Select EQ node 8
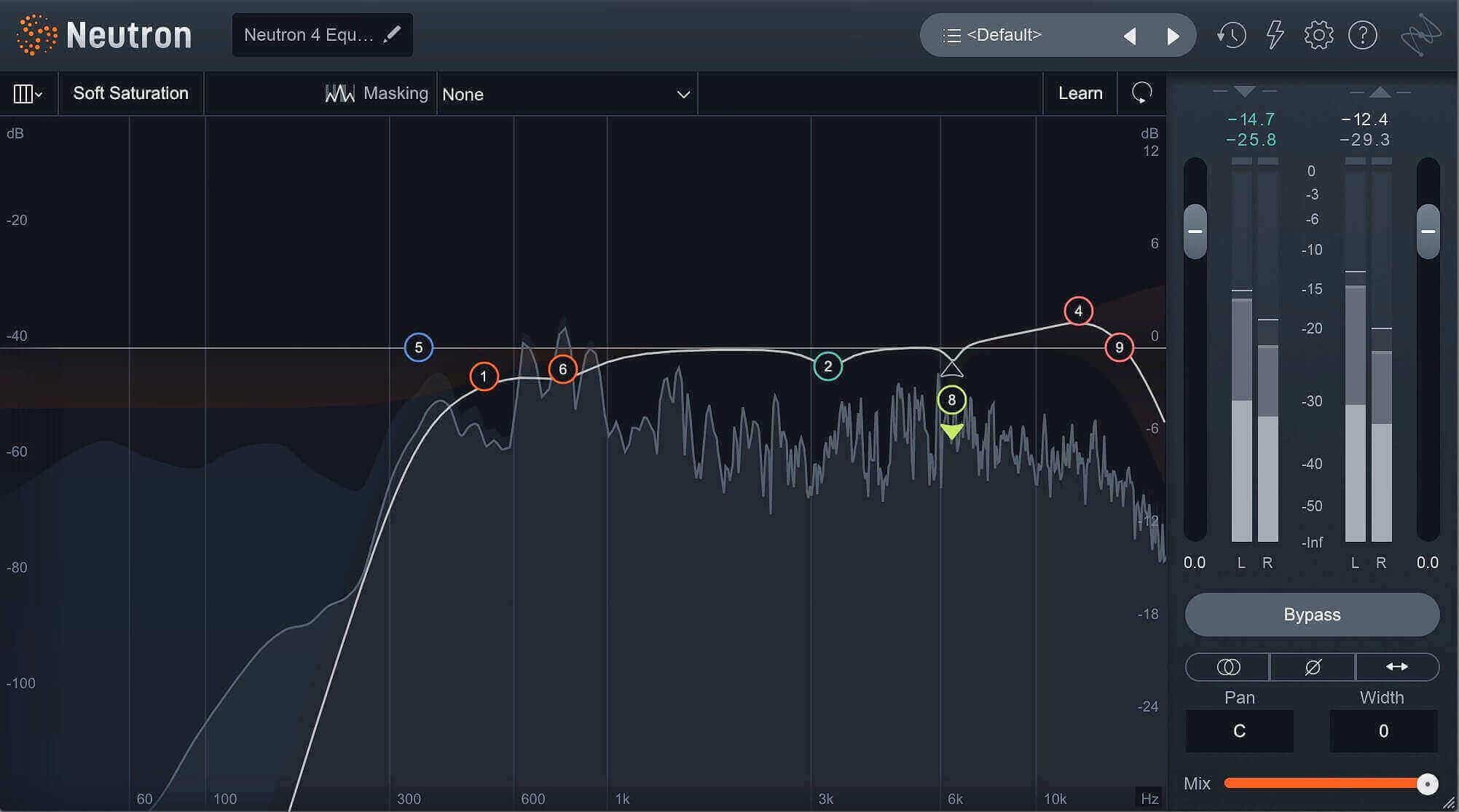Screen dimensions: 1459x812 951,400
